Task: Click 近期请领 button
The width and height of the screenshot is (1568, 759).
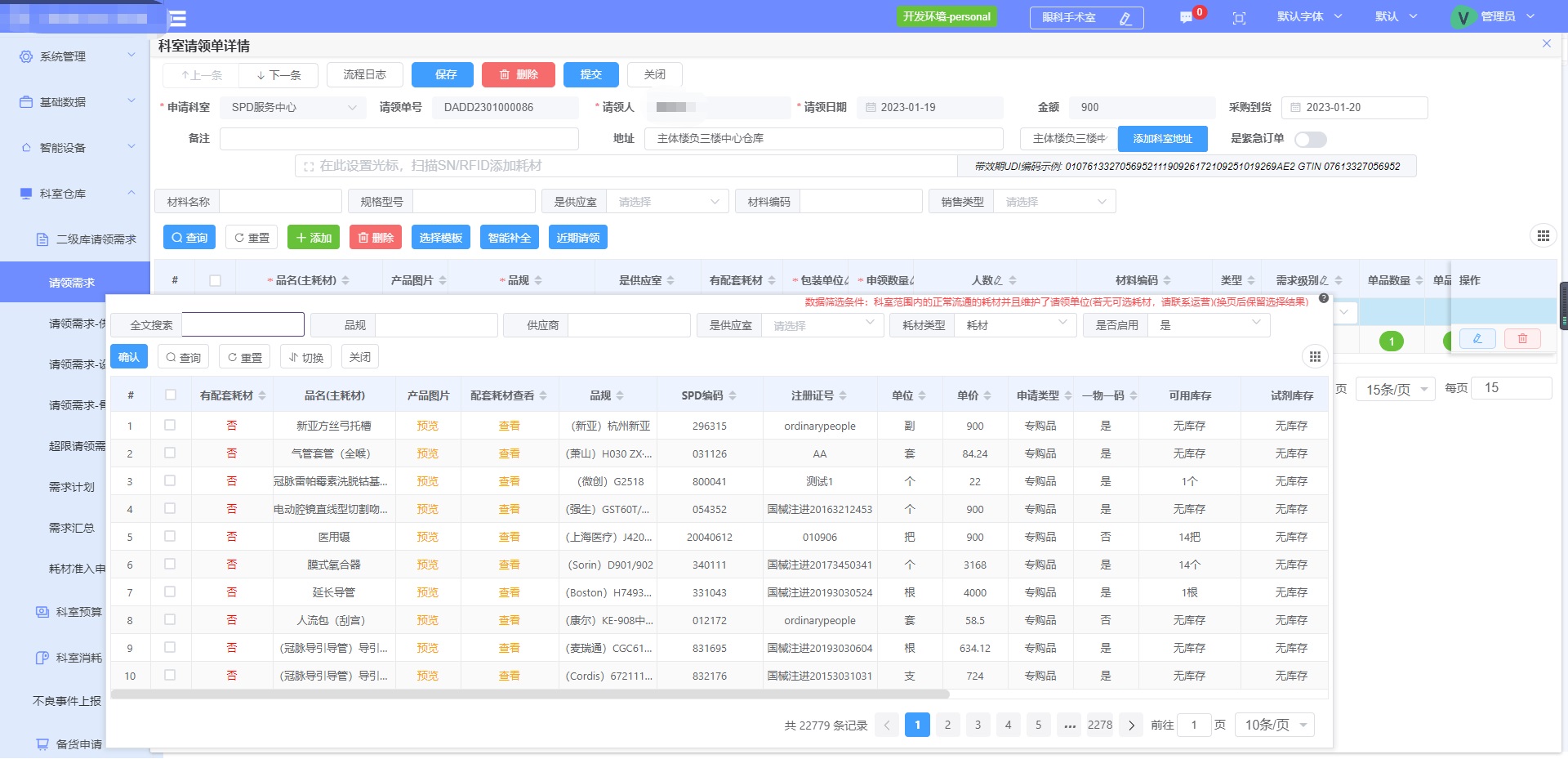Action: point(578,238)
